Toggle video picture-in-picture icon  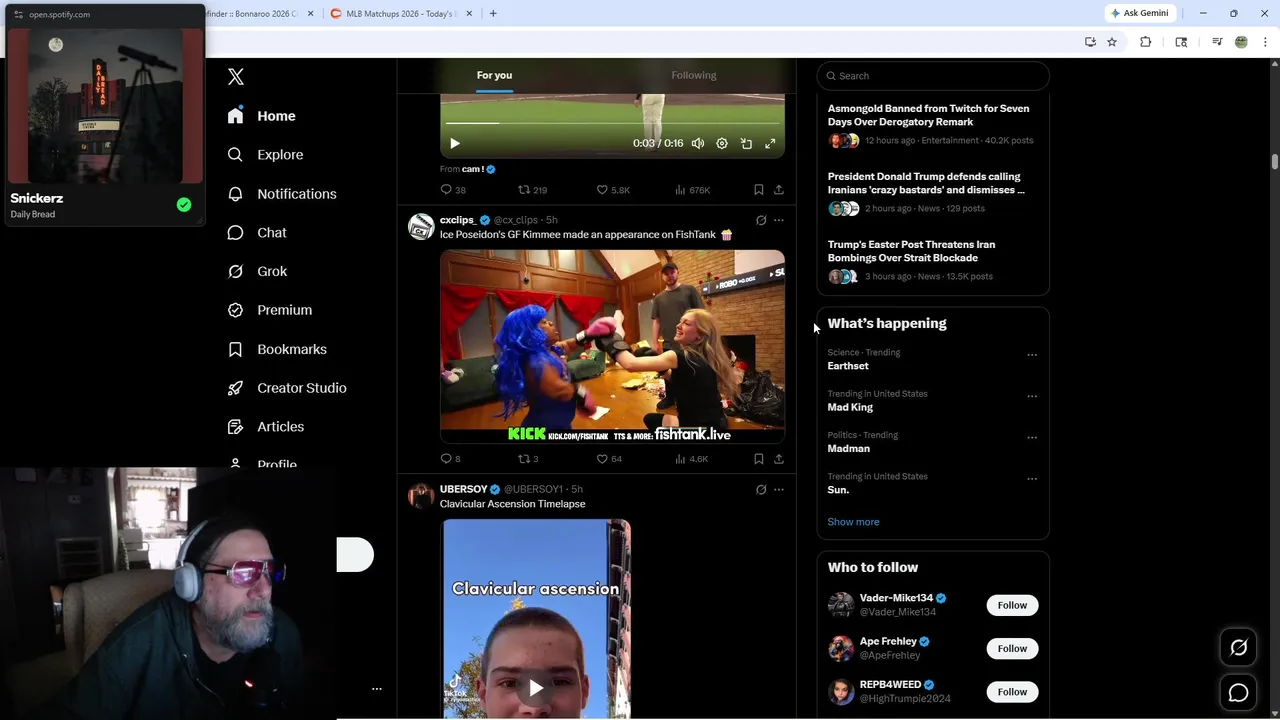(746, 144)
